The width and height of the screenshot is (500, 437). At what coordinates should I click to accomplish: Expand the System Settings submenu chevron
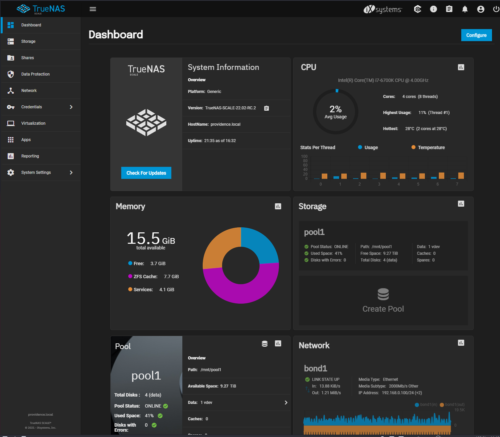coord(71,172)
